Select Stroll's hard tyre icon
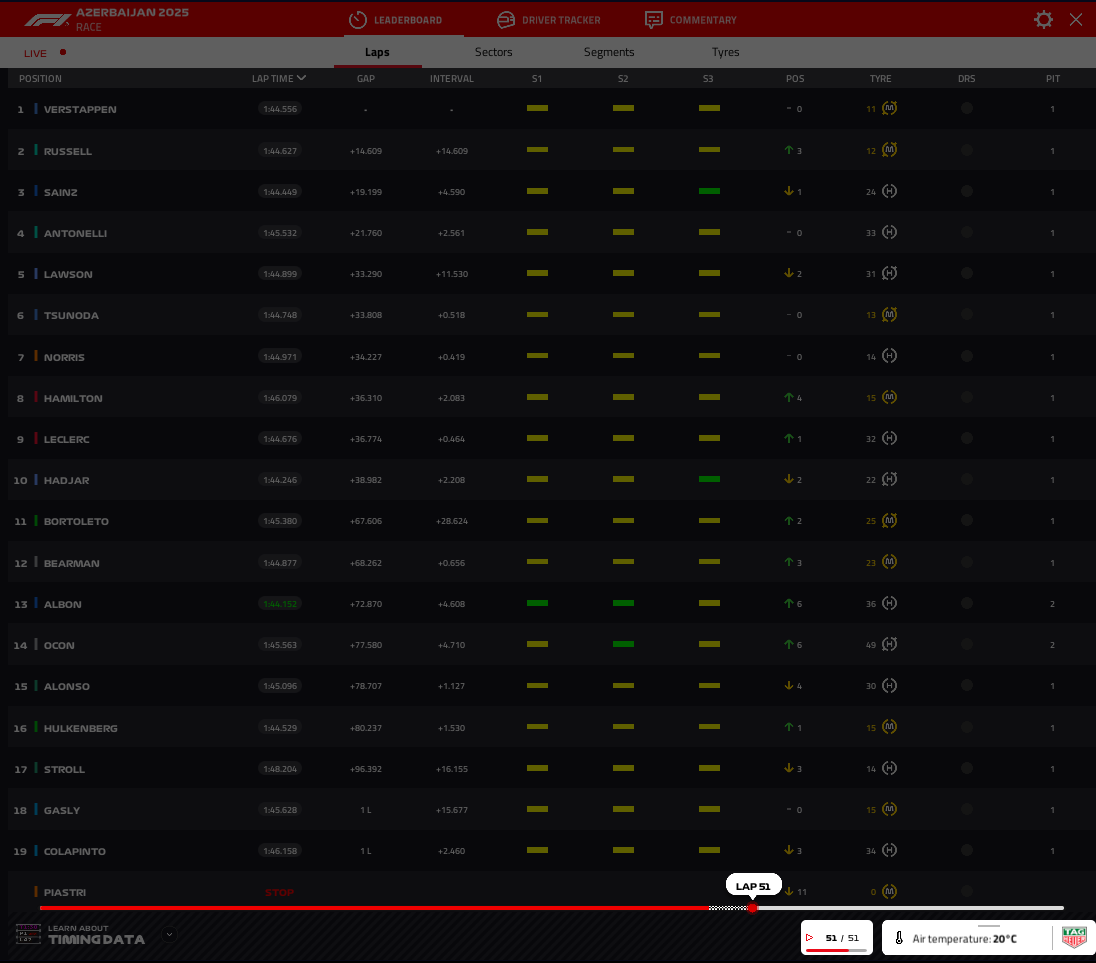The width and height of the screenshot is (1096, 963). 889,768
